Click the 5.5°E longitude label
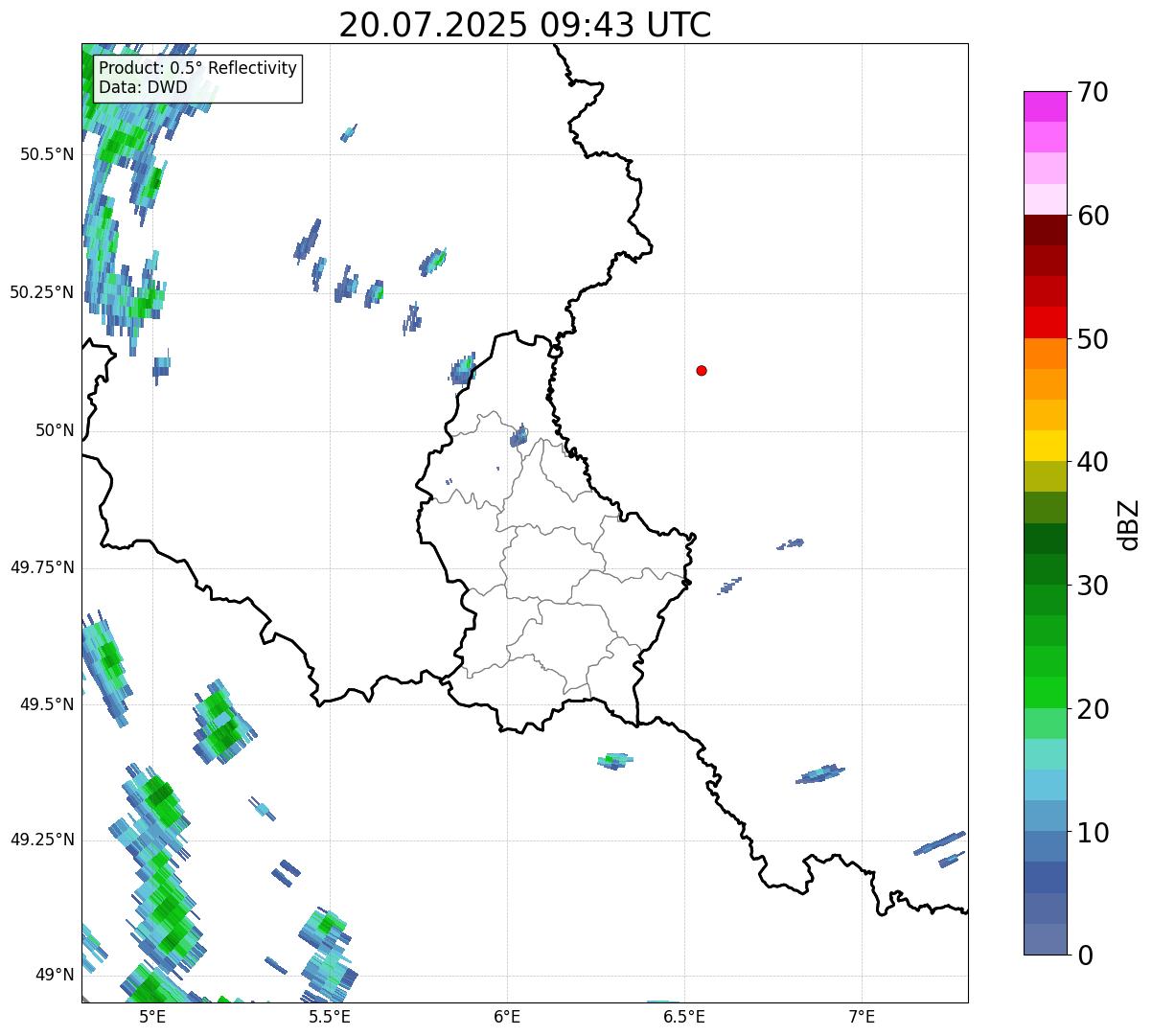1152x1036 pixels. [x=330, y=1016]
